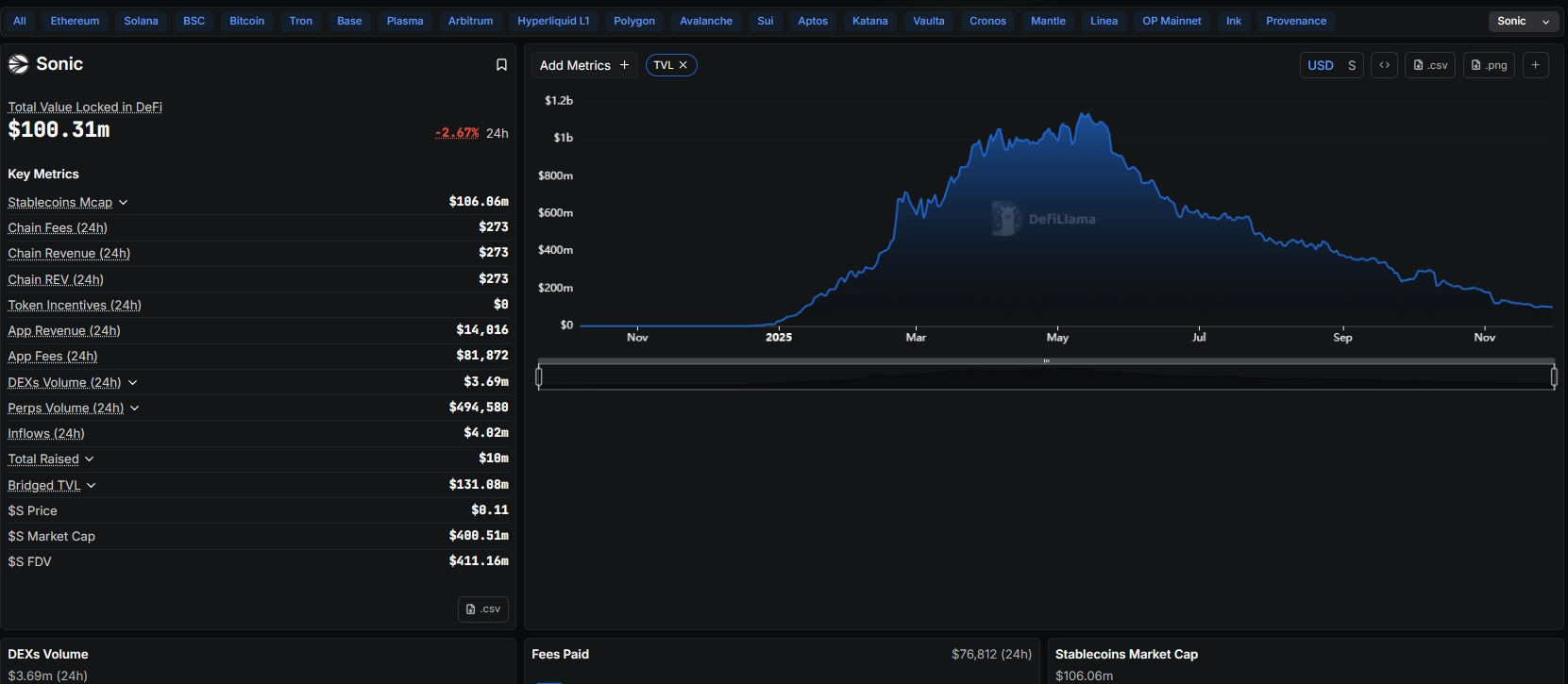Expand the DEXs Volume details
1568x684 pixels.
pos(133,383)
